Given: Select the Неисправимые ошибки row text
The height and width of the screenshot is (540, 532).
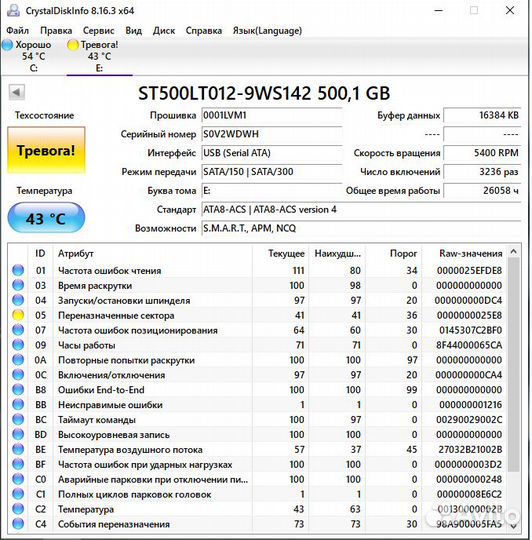Looking at the screenshot, I should [x=110, y=405].
